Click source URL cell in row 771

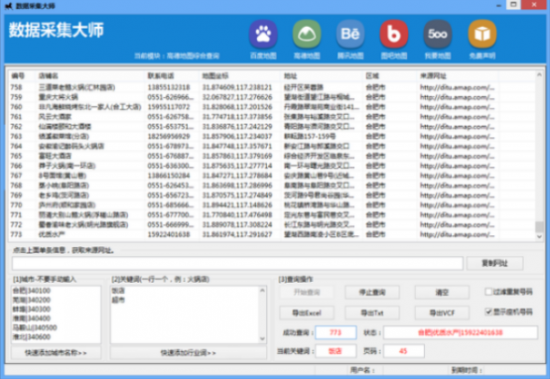click(x=457, y=215)
